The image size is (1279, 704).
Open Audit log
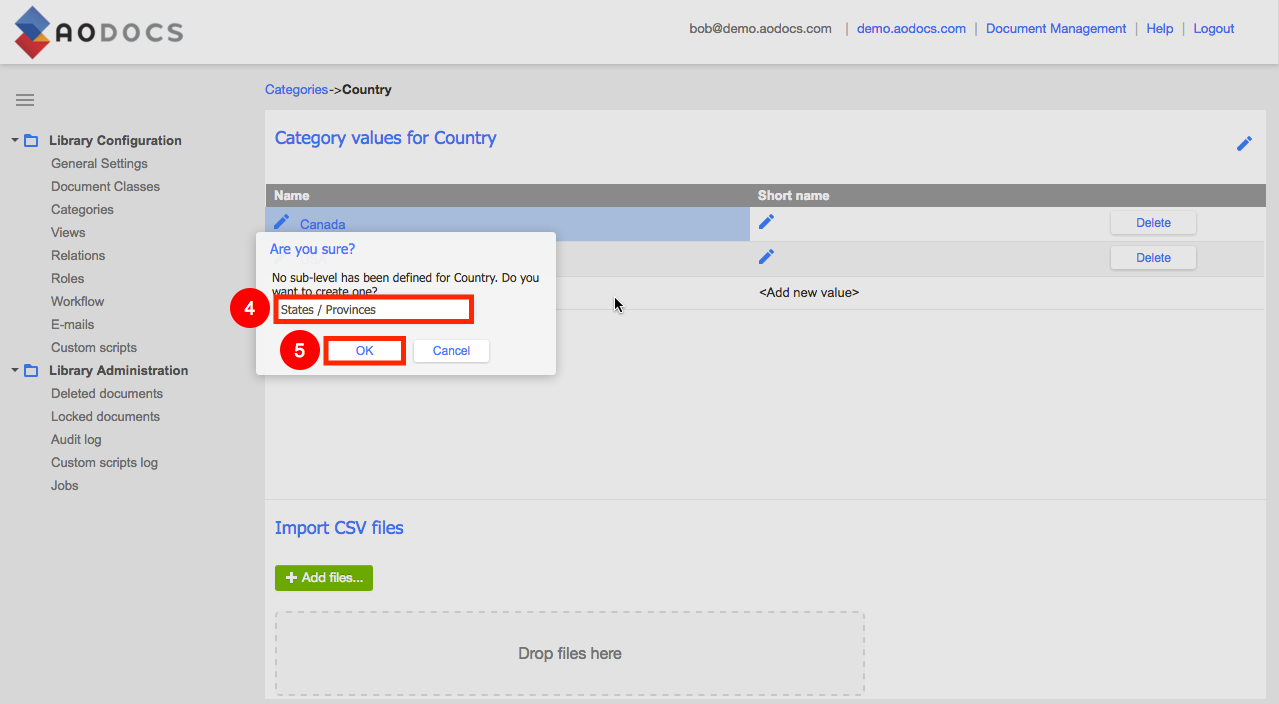[76, 440]
